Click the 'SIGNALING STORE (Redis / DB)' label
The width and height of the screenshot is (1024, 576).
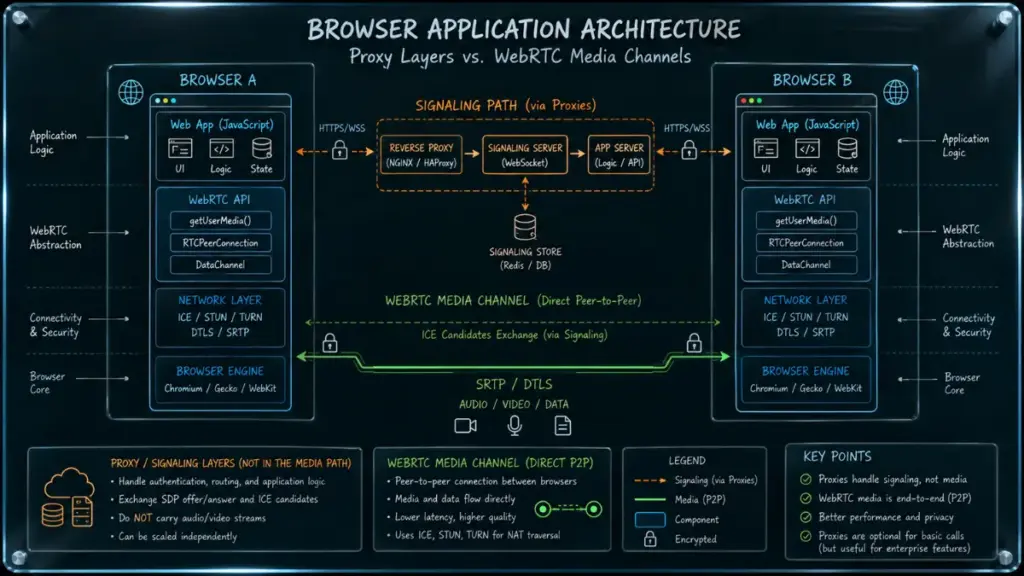coord(525,259)
